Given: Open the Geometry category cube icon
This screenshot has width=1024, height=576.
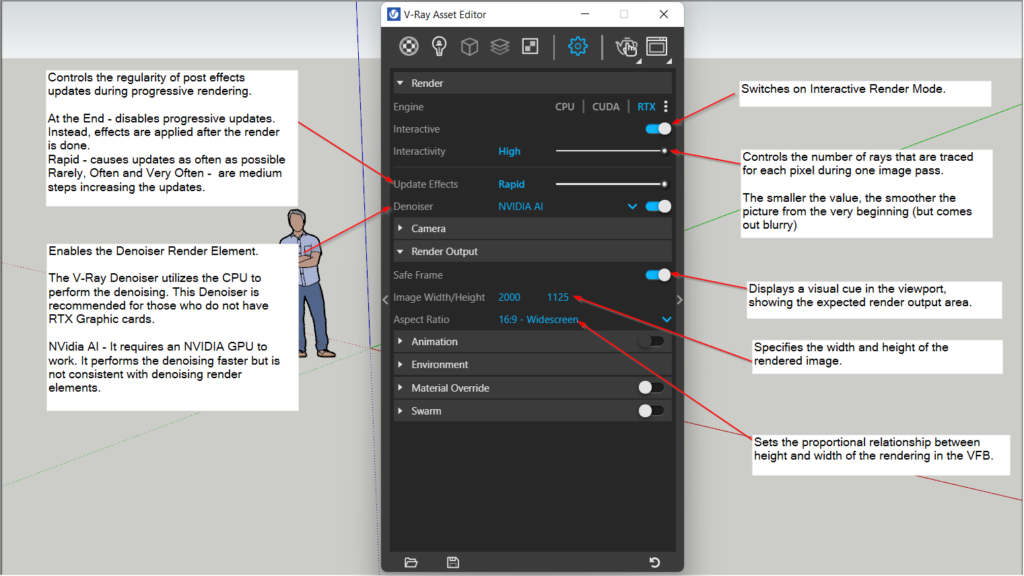Looking at the screenshot, I should (470, 46).
